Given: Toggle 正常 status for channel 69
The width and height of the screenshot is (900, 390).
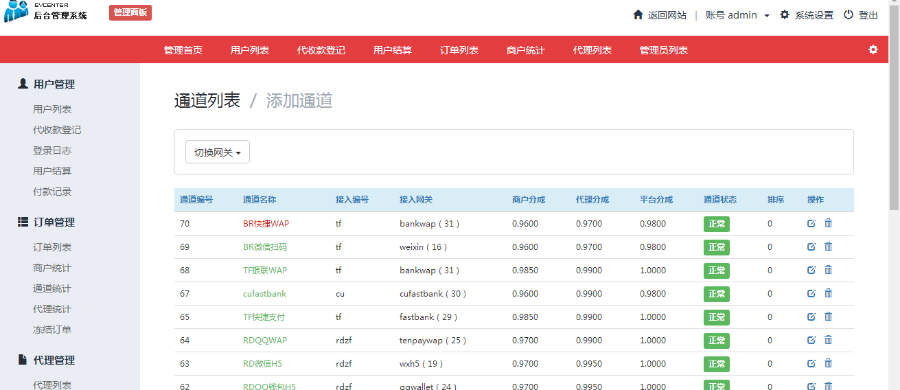Looking at the screenshot, I should pos(716,248).
